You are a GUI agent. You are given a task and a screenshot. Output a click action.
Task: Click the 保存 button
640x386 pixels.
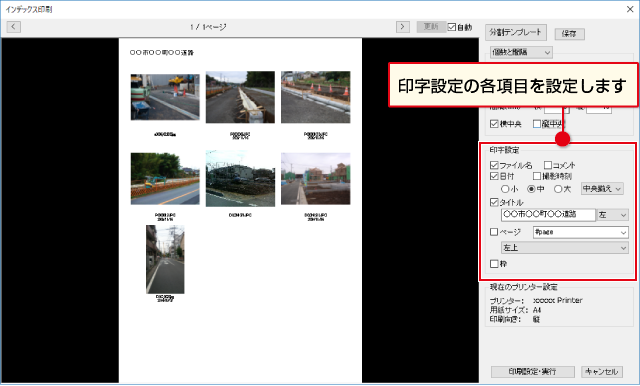point(569,34)
